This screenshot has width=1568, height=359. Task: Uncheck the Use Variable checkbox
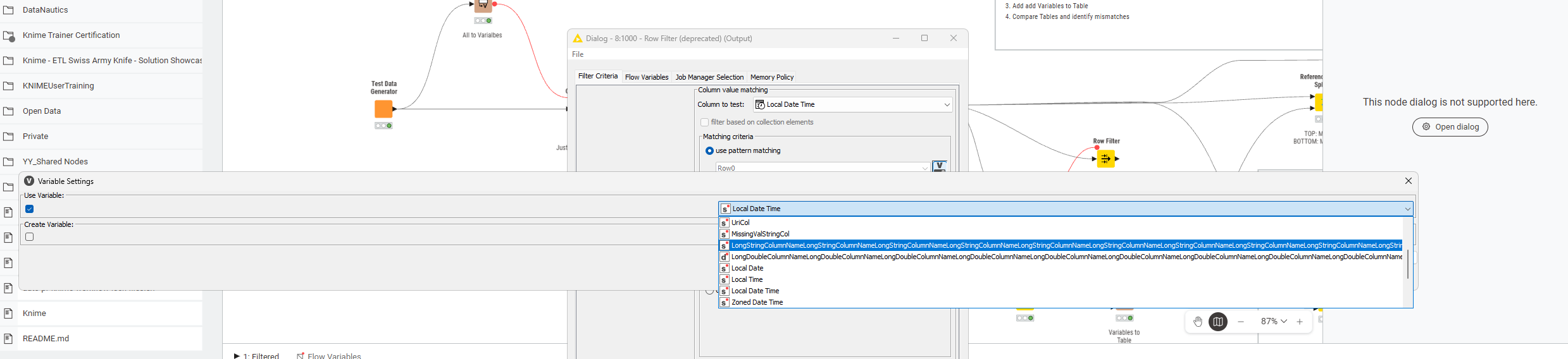(29, 209)
